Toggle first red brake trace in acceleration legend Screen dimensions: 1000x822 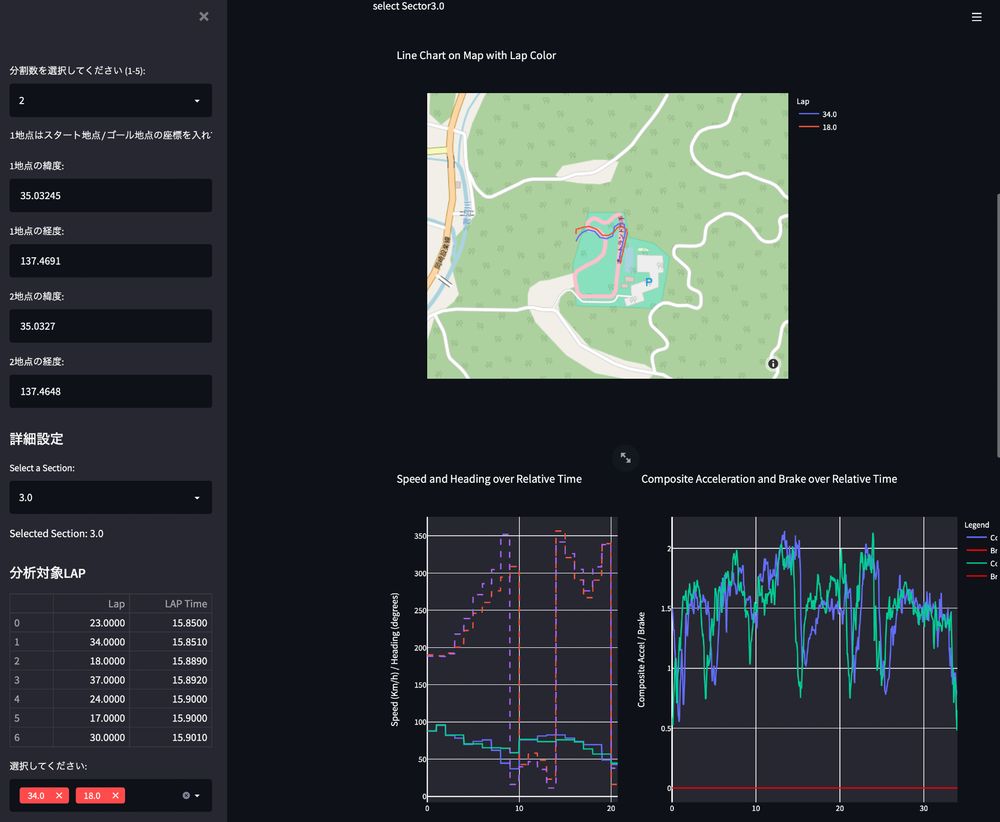(x=982, y=550)
